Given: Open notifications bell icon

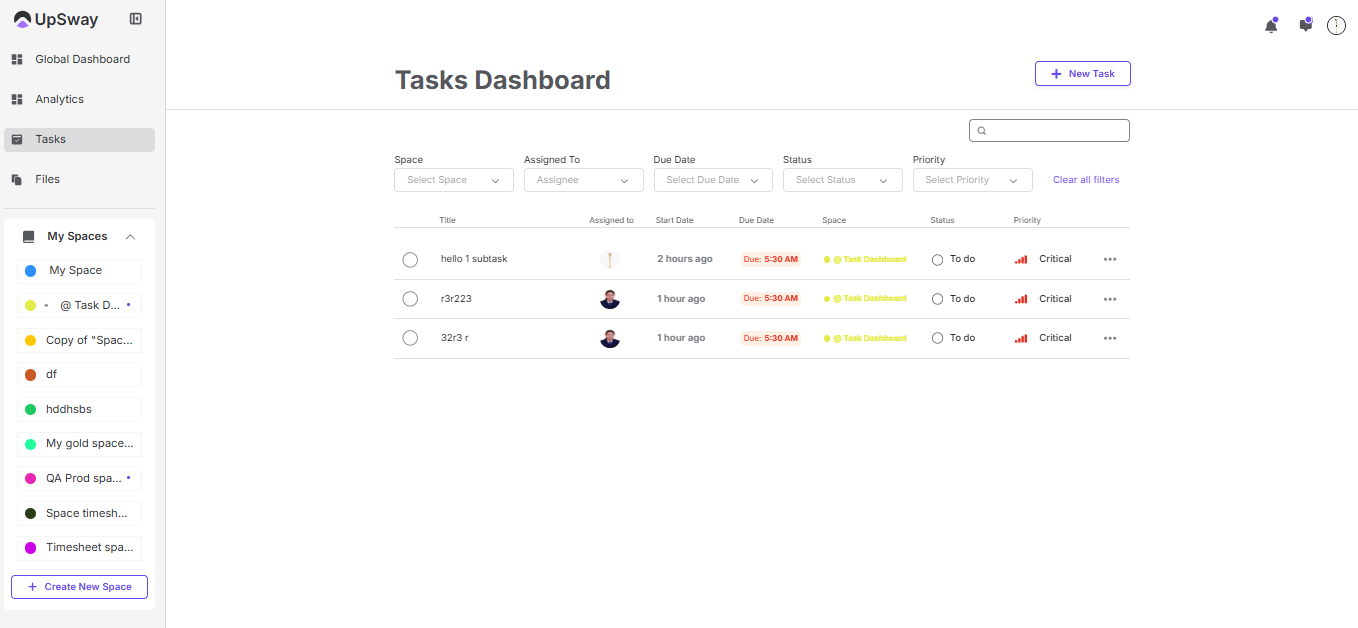Looking at the screenshot, I should [x=1271, y=26].
